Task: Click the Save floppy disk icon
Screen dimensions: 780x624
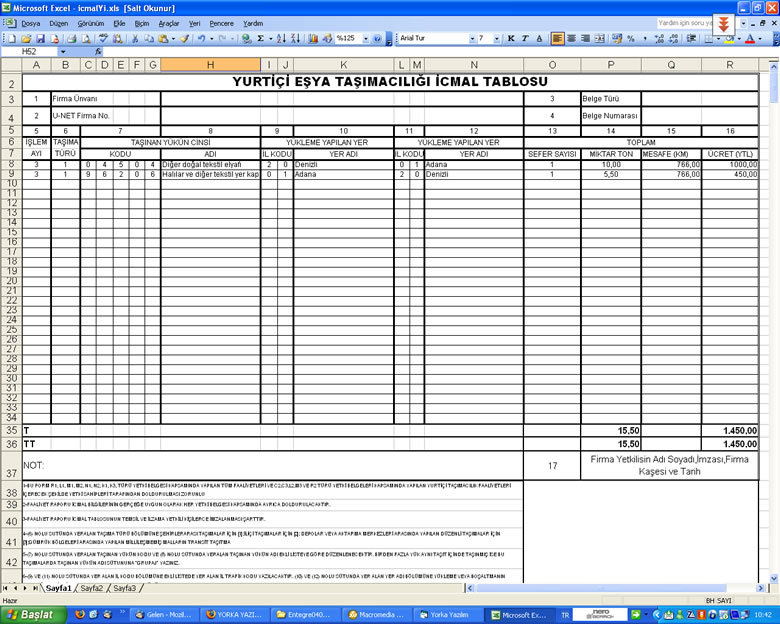Action: (40, 38)
